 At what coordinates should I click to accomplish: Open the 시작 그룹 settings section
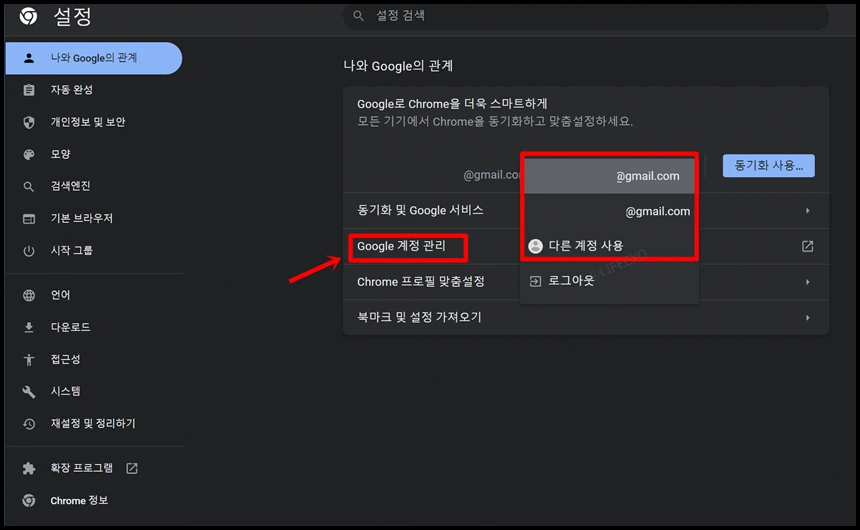(93, 251)
